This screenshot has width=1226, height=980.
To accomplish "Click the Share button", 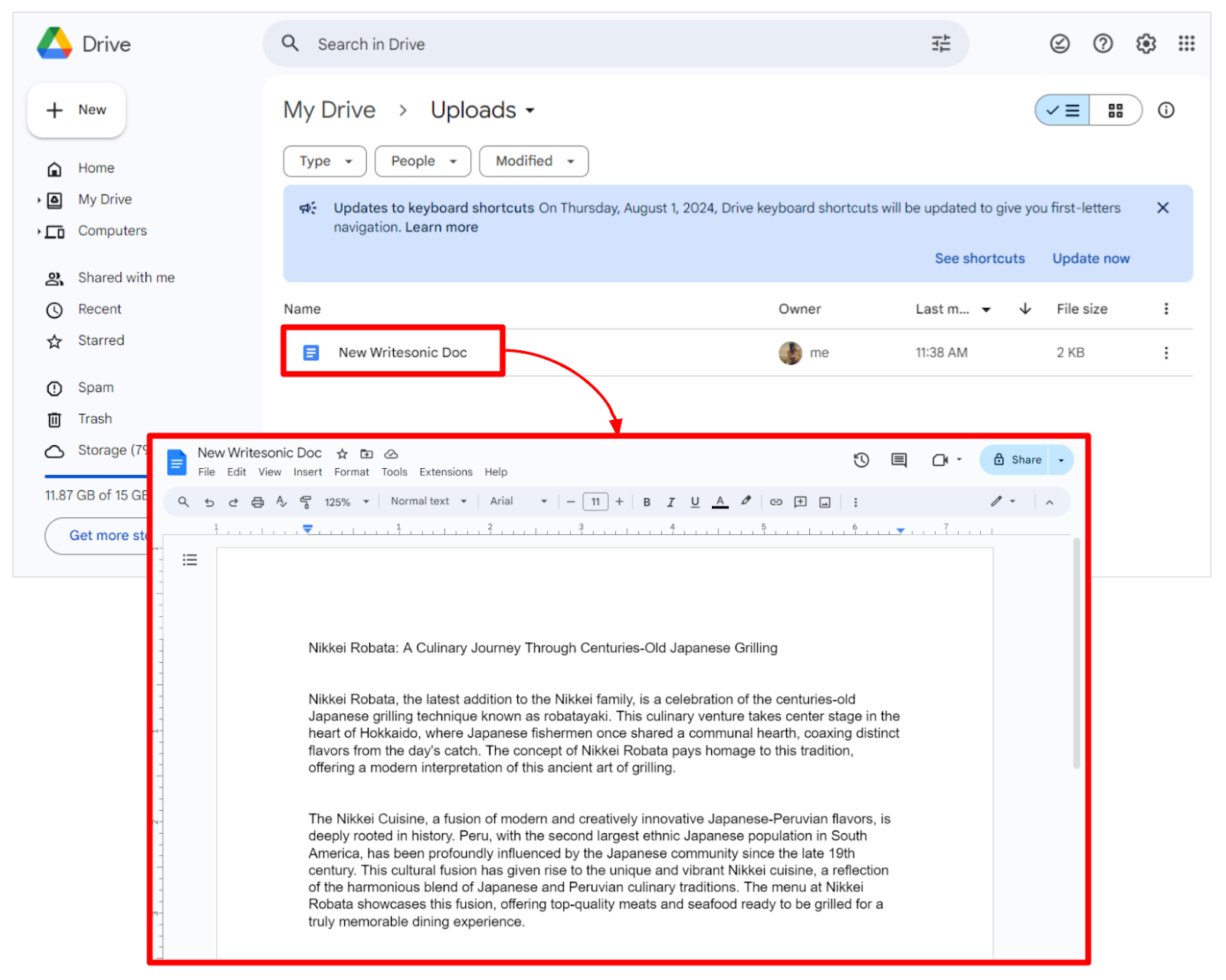I will 1016,460.
